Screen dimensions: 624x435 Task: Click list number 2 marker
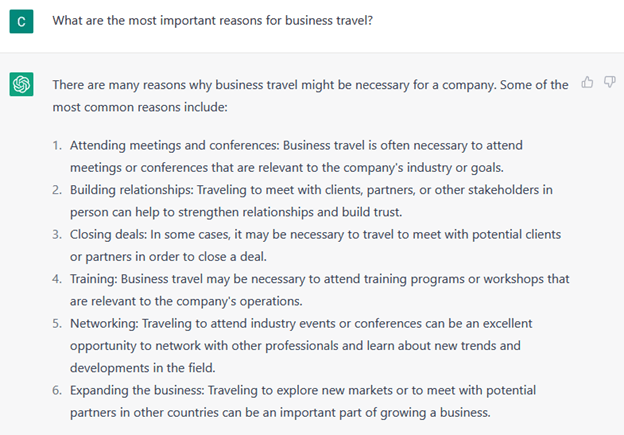coord(57,189)
